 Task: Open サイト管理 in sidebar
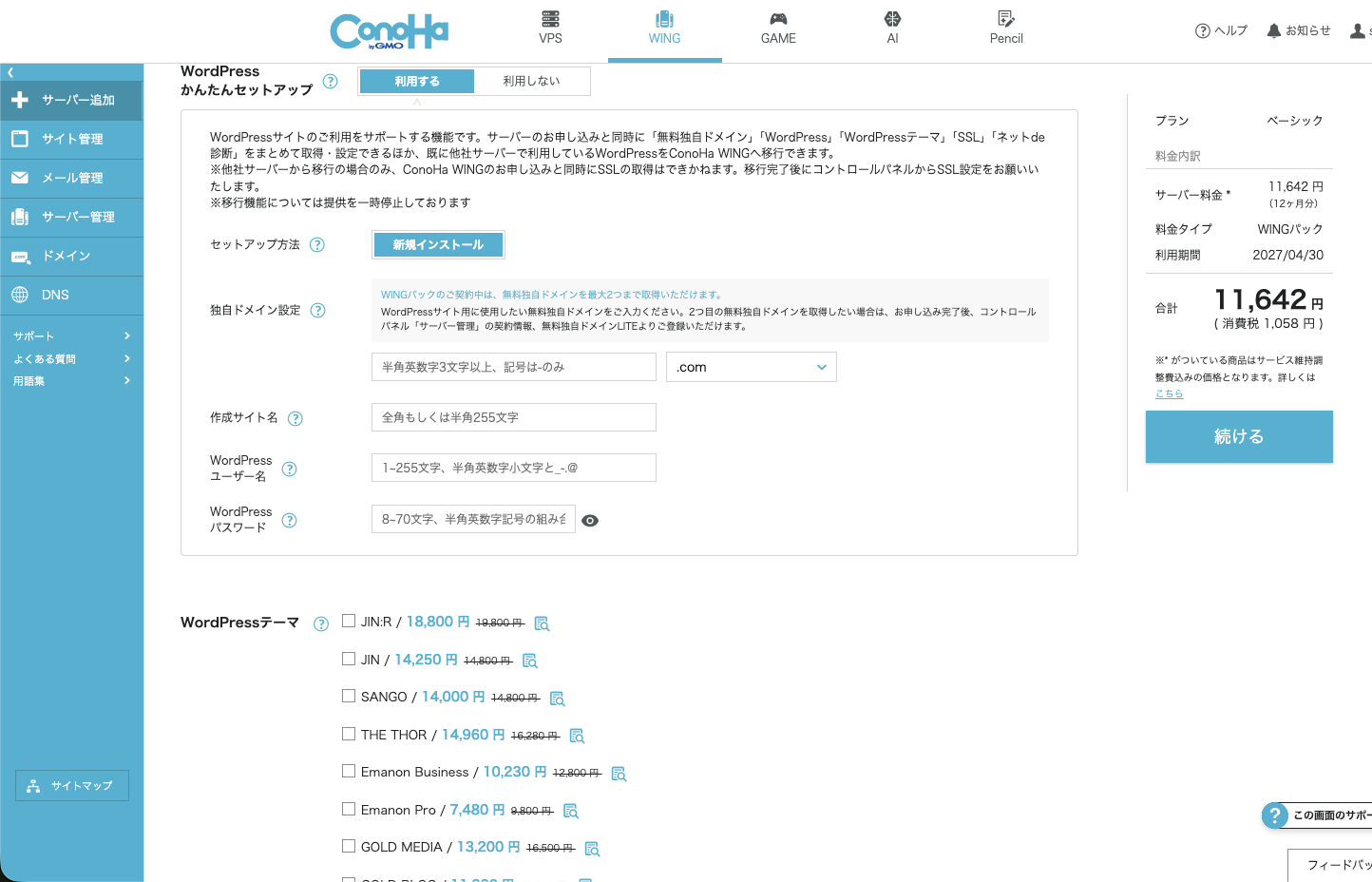[x=71, y=139]
